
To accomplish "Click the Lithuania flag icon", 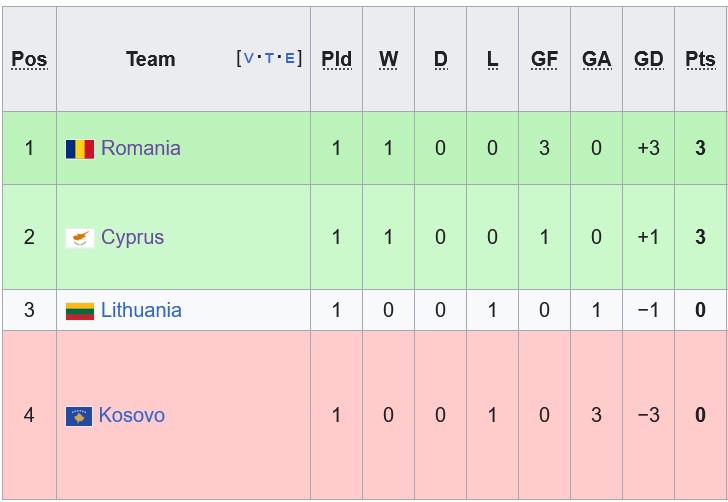I will [x=80, y=311].
